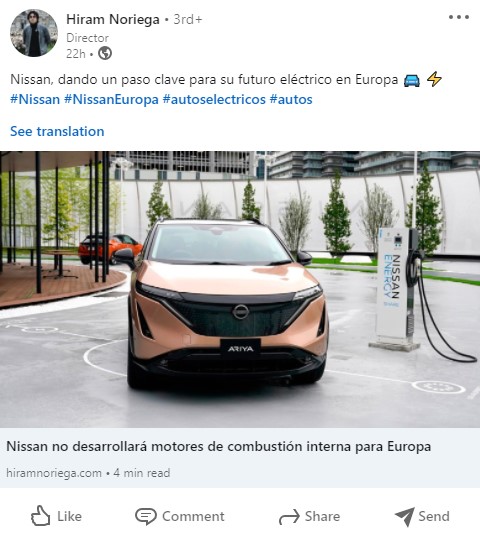480x538 pixels.
Task: Click the thumbs-up Like icon
Action: 40,516
